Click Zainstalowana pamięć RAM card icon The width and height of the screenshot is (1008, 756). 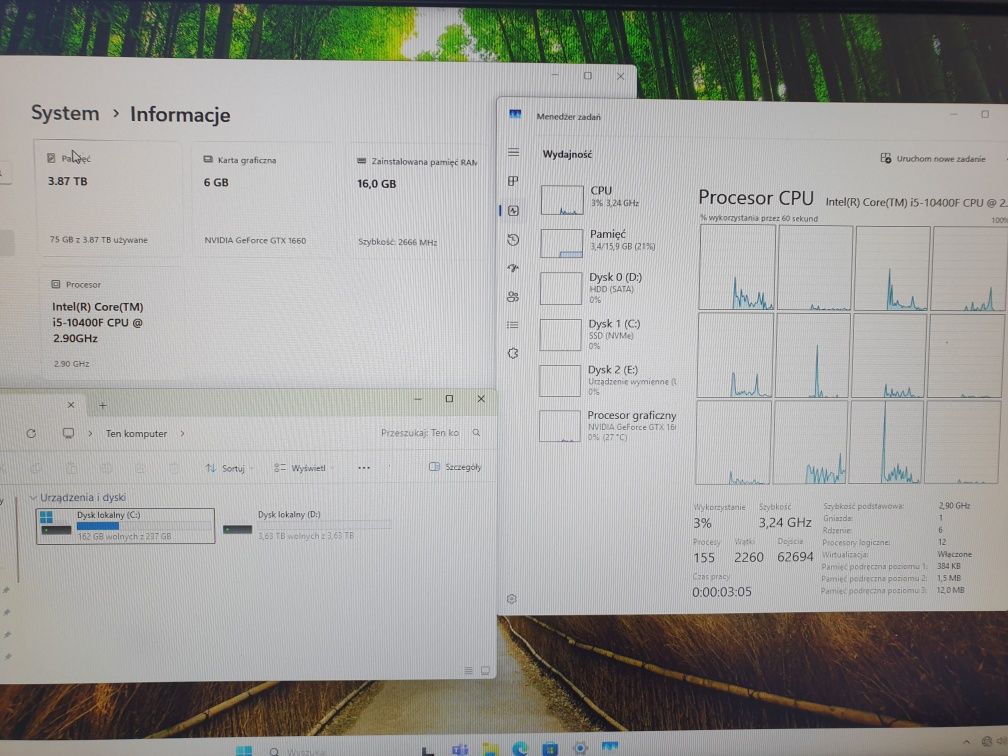(361, 161)
